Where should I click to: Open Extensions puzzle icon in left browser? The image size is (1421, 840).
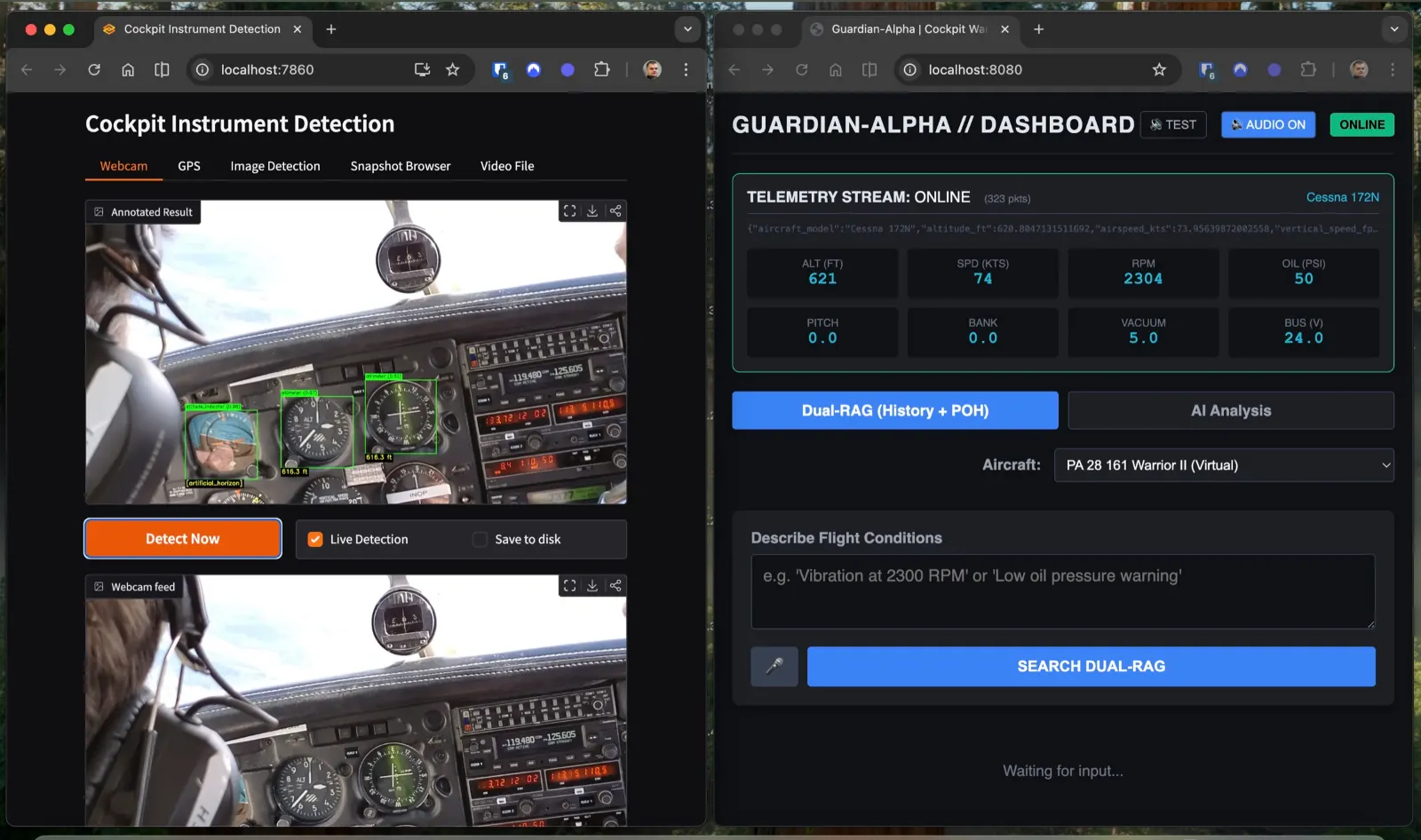pyautogui.click(x=601, y=69)
